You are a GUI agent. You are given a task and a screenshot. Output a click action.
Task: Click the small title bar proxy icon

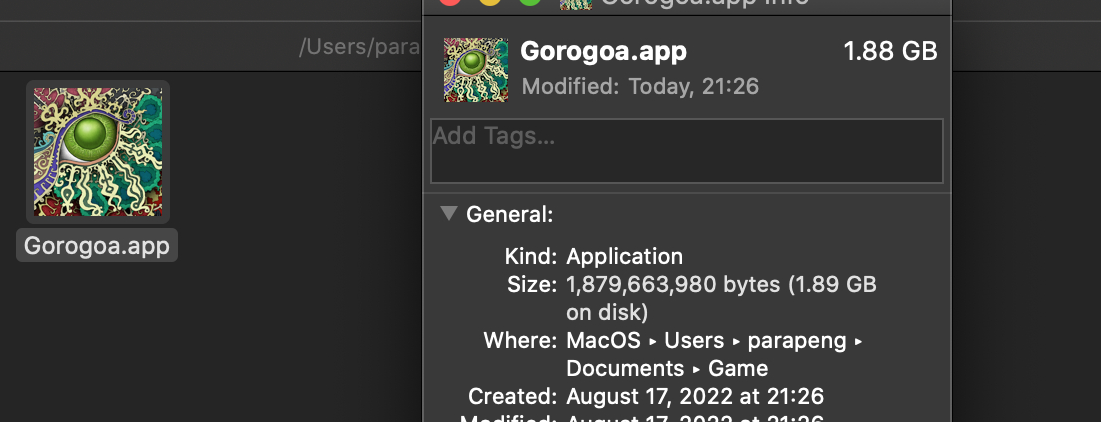pos(576,3)
